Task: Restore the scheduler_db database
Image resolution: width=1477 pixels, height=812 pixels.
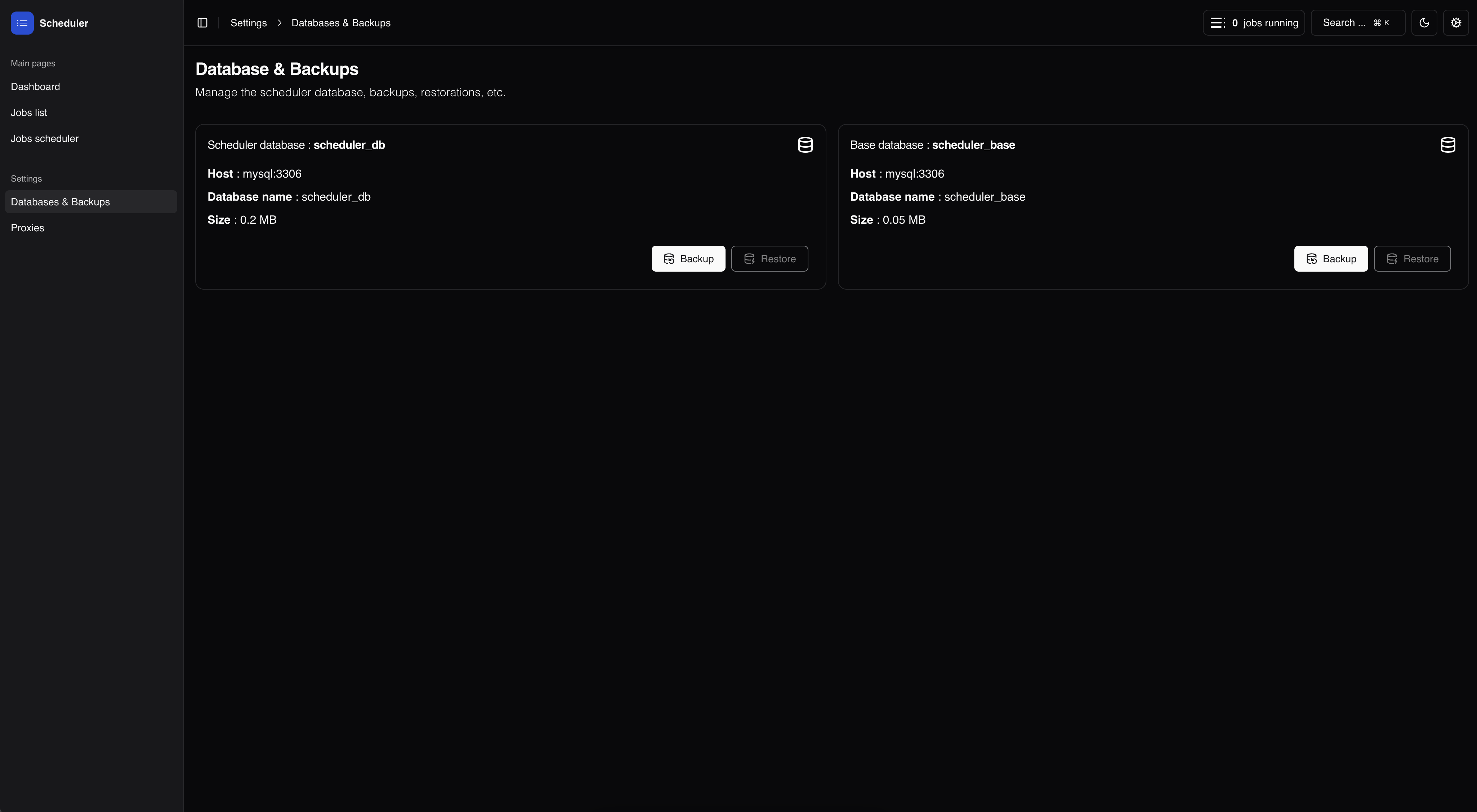Action: (x=769, y=259)
